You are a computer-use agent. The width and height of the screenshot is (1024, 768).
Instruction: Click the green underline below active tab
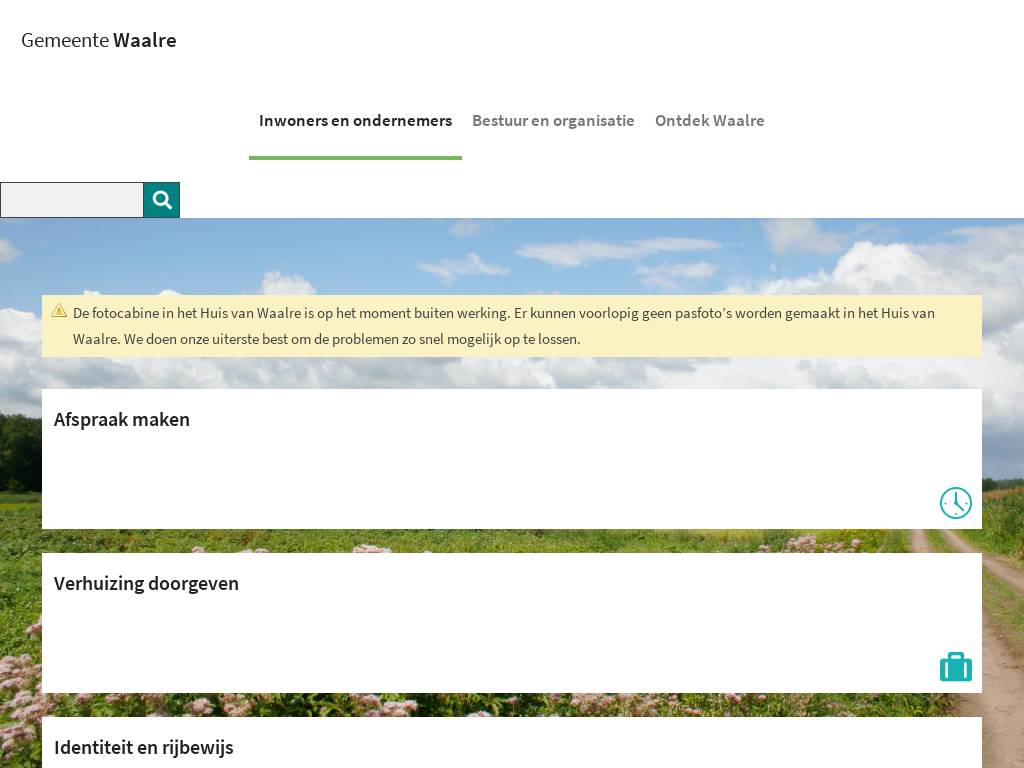pyautogui.click(x=355, y=158)
